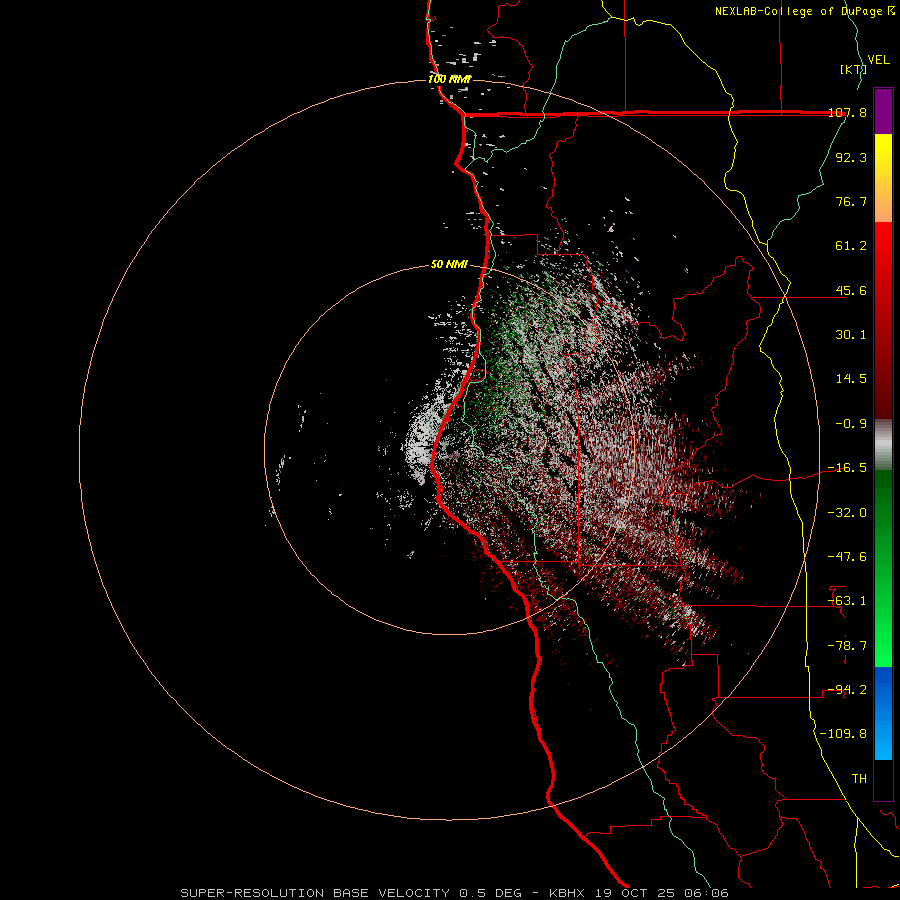
Task: Select the -94.2 velocity scale value
Action: (x=848, y=690)
